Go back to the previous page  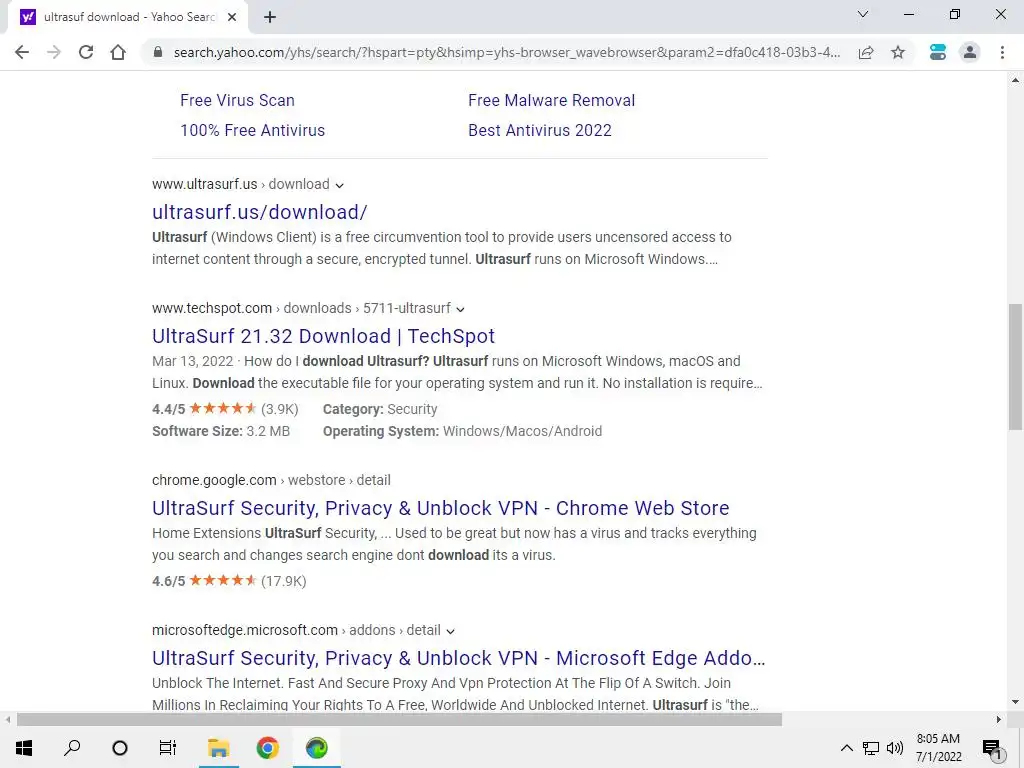[22, 52]
